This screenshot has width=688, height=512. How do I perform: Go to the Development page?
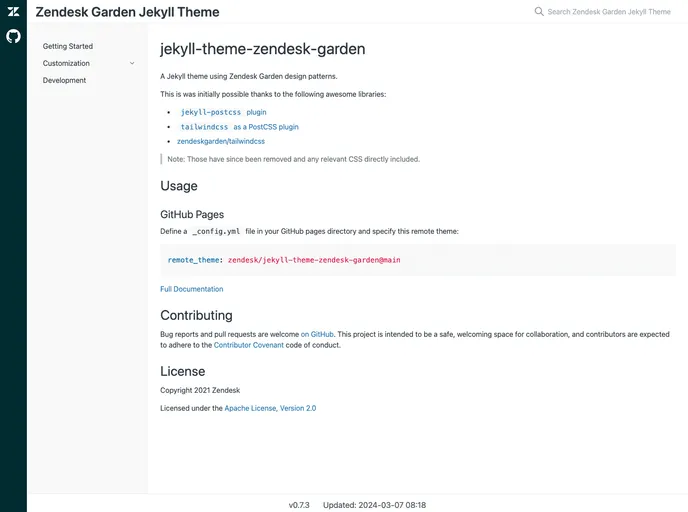[64, 80]
